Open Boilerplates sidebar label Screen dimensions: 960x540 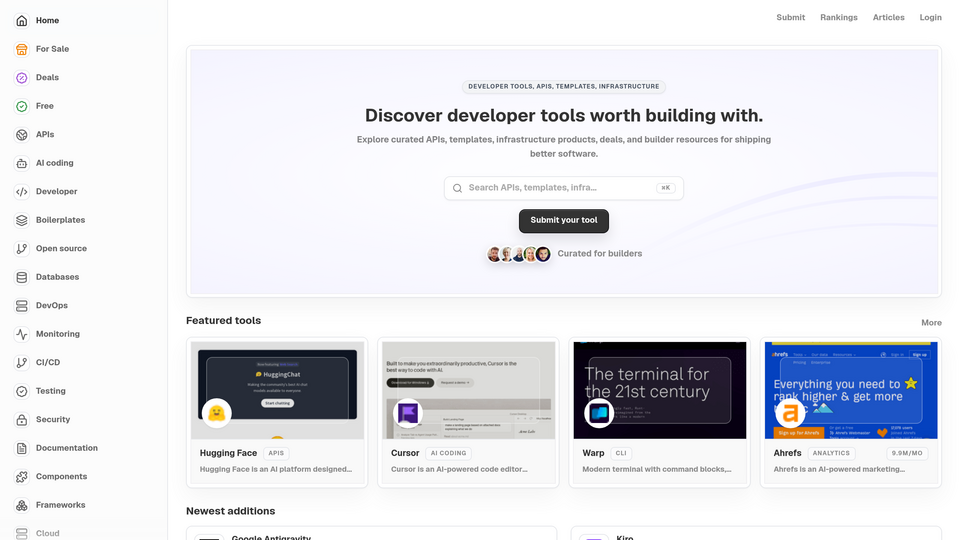pos(61,220)
